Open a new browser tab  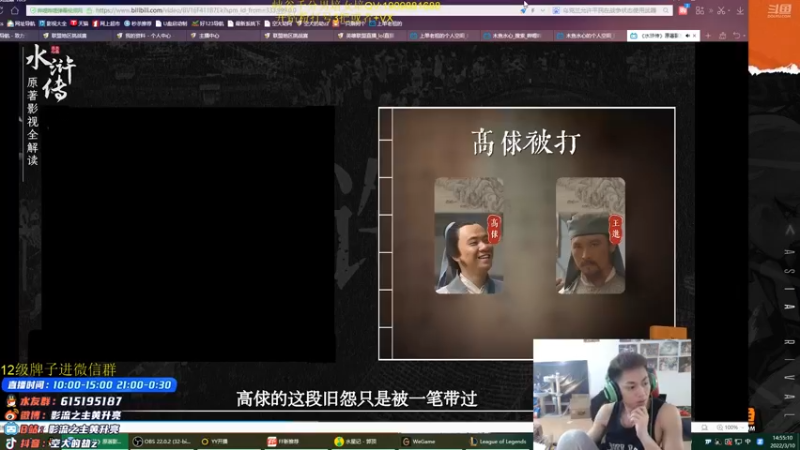click(x=708, y=36)
